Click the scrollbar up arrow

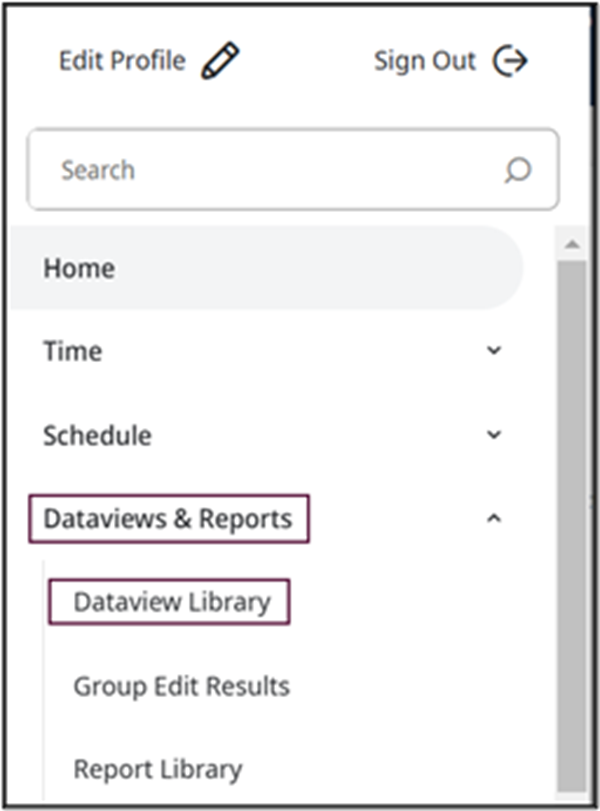pos(572,244)
